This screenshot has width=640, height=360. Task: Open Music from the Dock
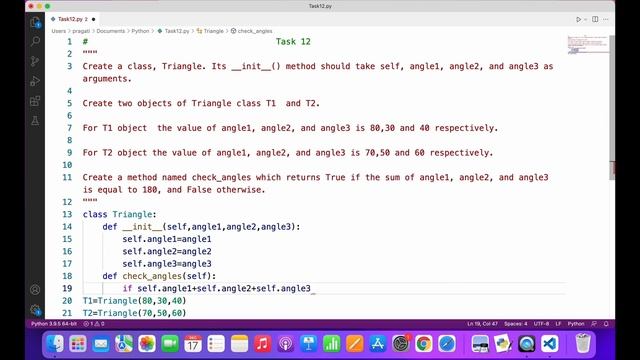[262, 344]
